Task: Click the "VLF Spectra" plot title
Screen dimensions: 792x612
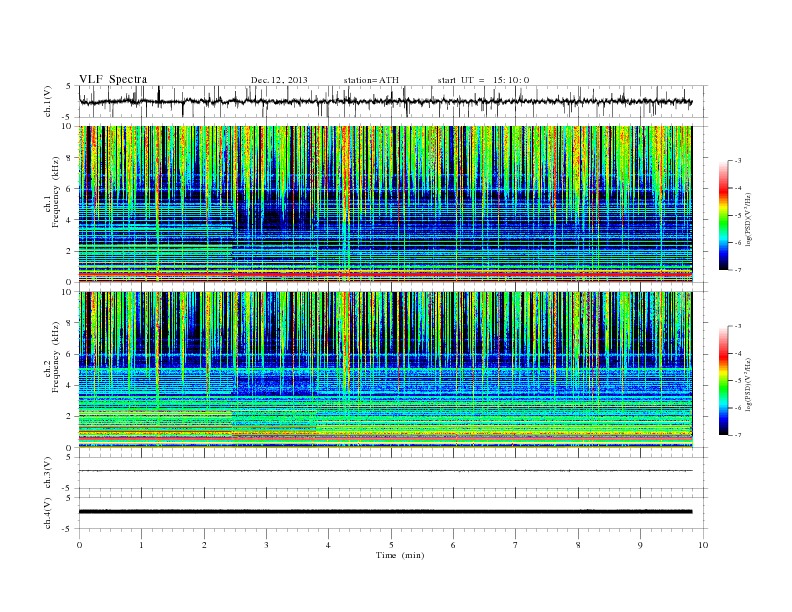Action: [113, 79]
